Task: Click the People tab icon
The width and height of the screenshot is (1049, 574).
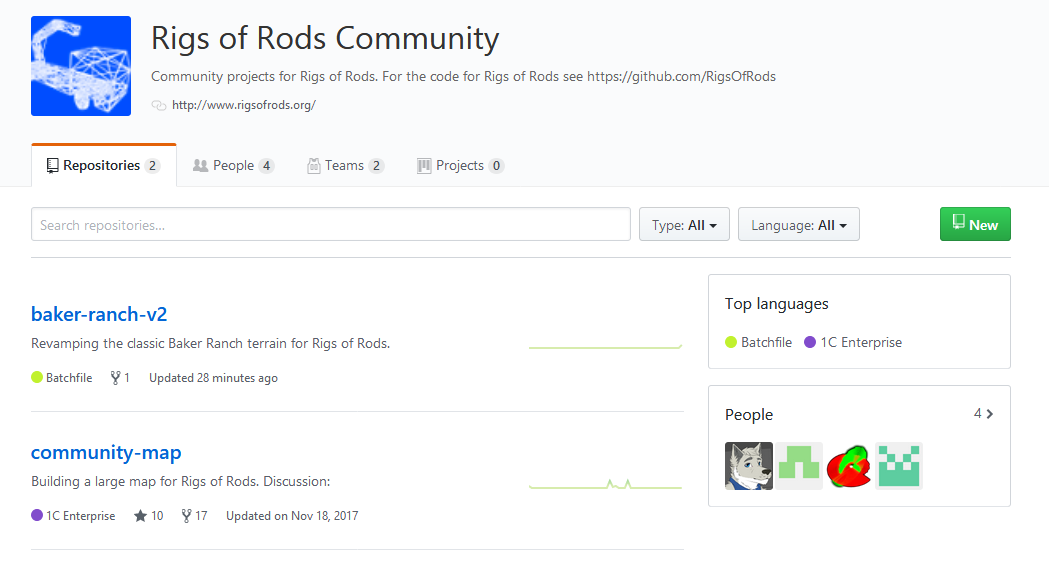Action: click(x=200, y=165)
